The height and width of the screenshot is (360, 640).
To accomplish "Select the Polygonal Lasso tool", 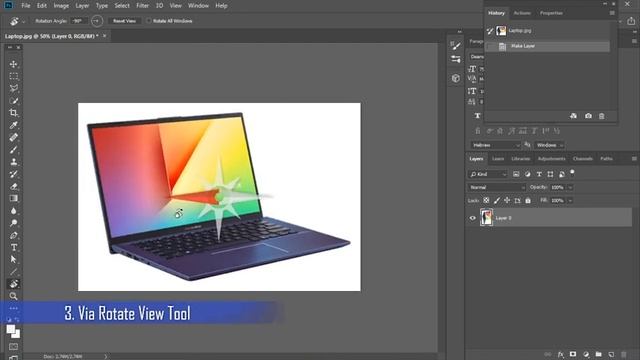I will [x=13, y=88].
